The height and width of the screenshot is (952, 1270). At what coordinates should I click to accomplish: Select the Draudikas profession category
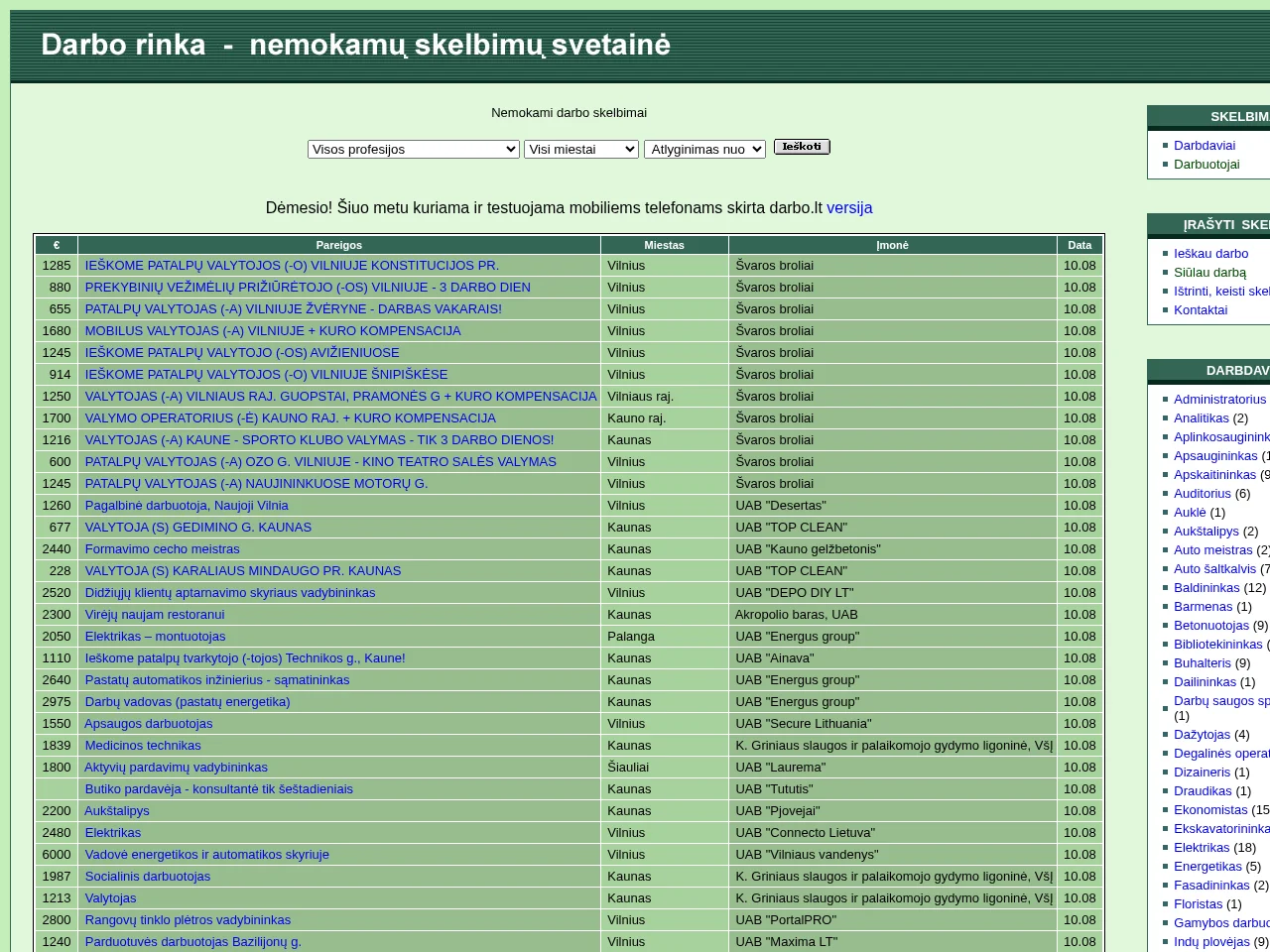coord(1203,791)
